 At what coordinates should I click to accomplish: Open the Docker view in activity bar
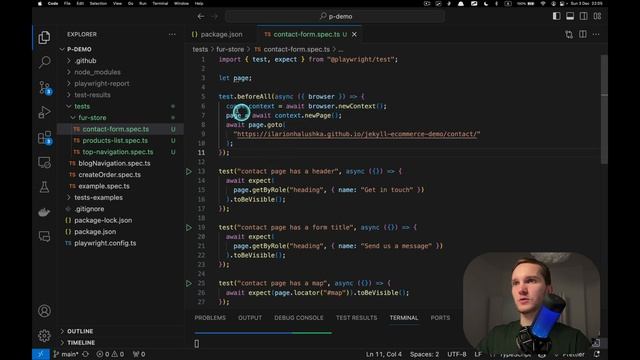point(44,212)
